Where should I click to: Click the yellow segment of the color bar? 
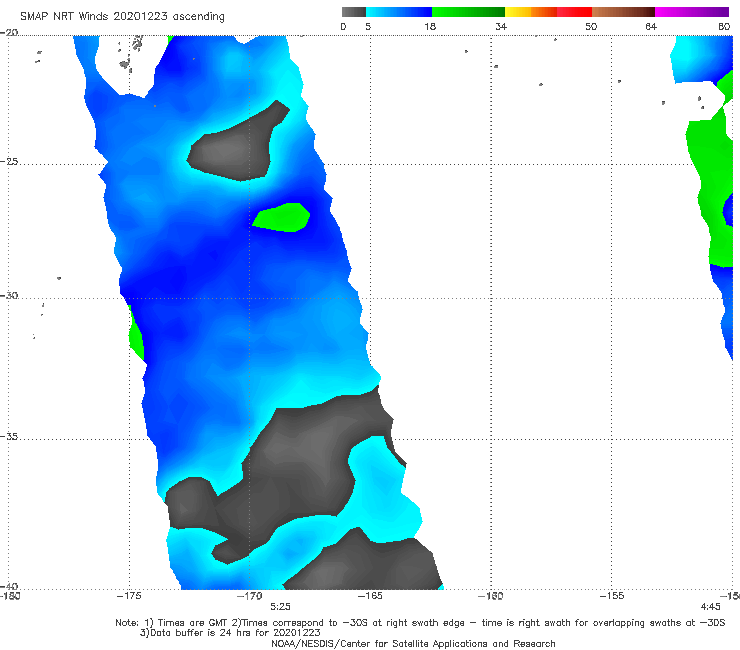(518, 12)
